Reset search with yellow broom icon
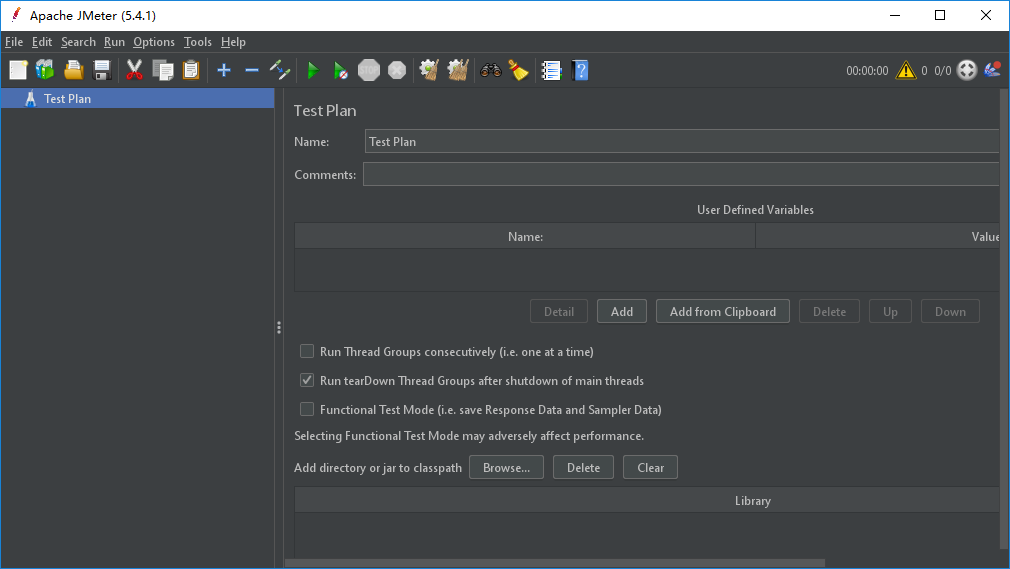This screenshot has height=569, width=1010. (519, 70)
